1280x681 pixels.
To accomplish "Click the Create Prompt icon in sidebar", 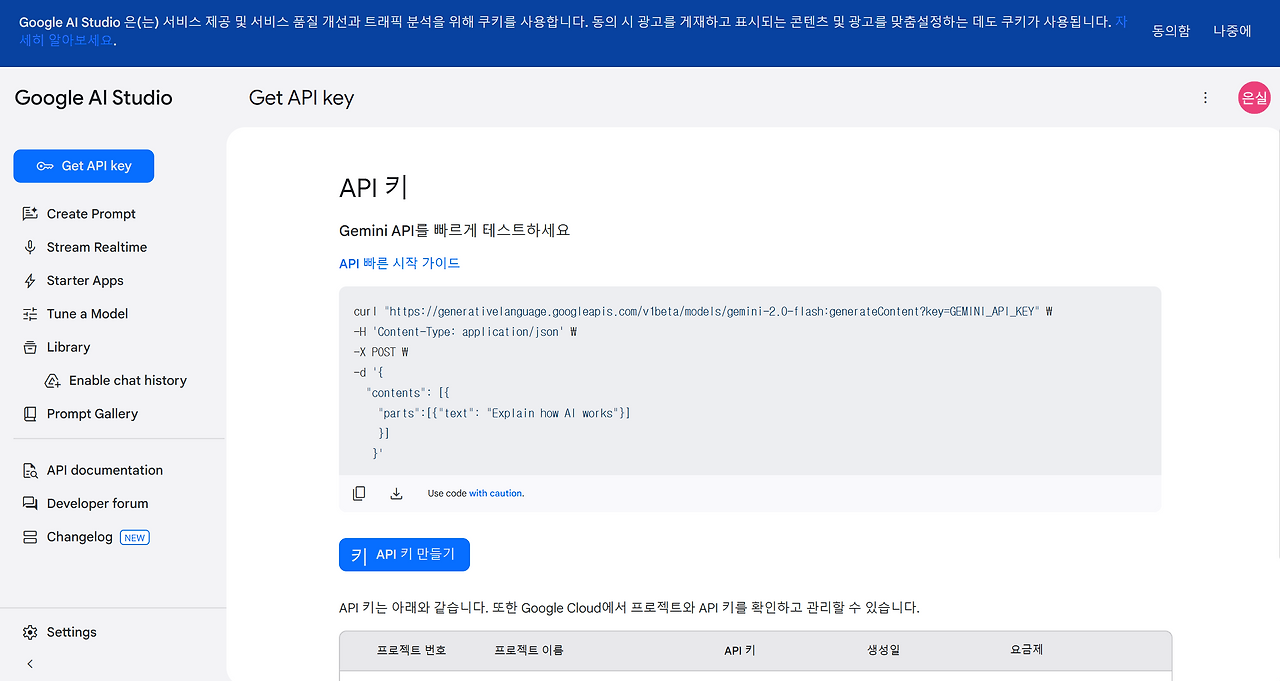I will (30, 214).
